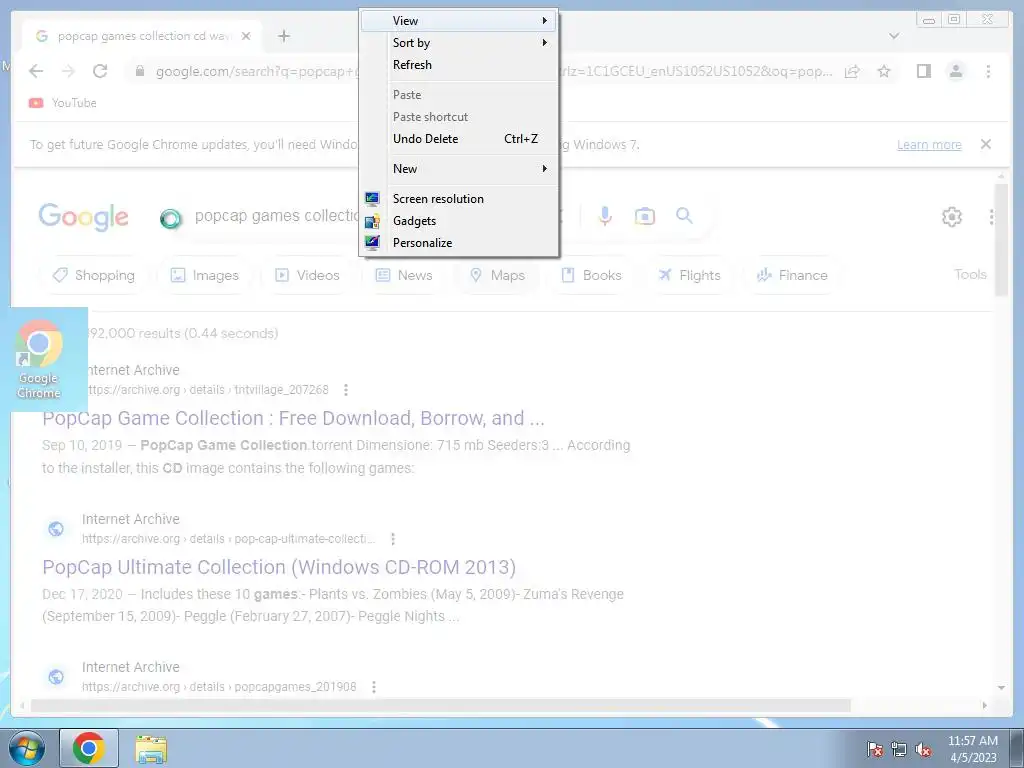Expand the New submenu arrow
The image size is (1024, 768).
[544, 168]
